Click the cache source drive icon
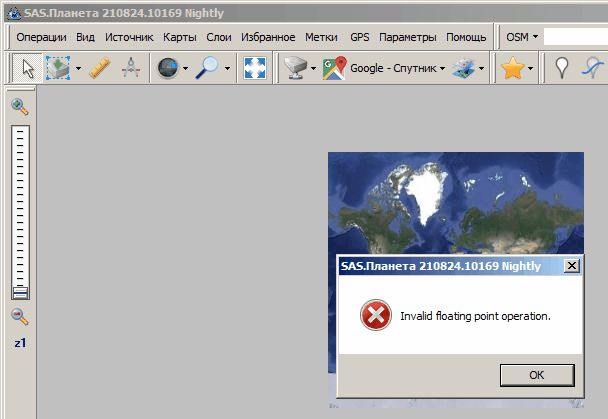Viewport: 608px width, 419px height. coord(296,69)
